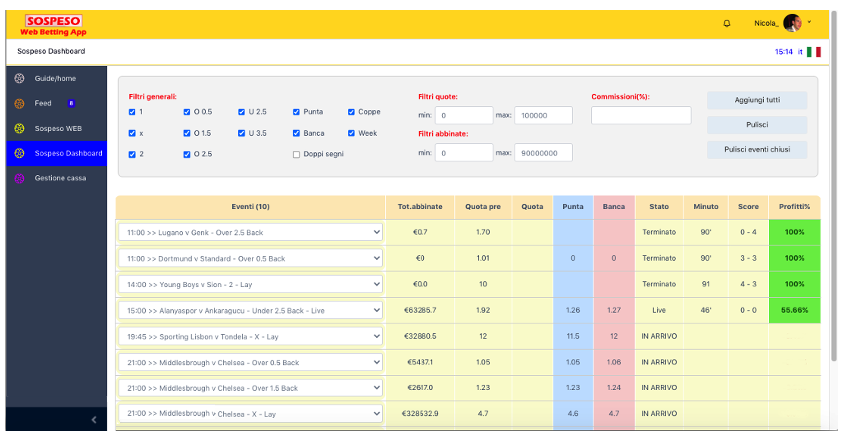Open Sospeso Dashboard in the sidebar
The width and height of the screenshot is (844, 440).
pyautogui.click(x=68, y=153)
